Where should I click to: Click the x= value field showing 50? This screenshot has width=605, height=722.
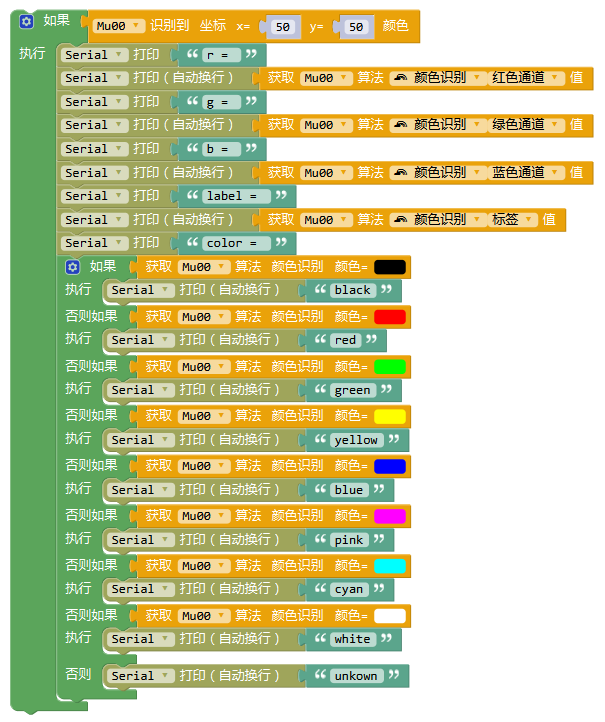pyautogui.click(x=283, y=27)
